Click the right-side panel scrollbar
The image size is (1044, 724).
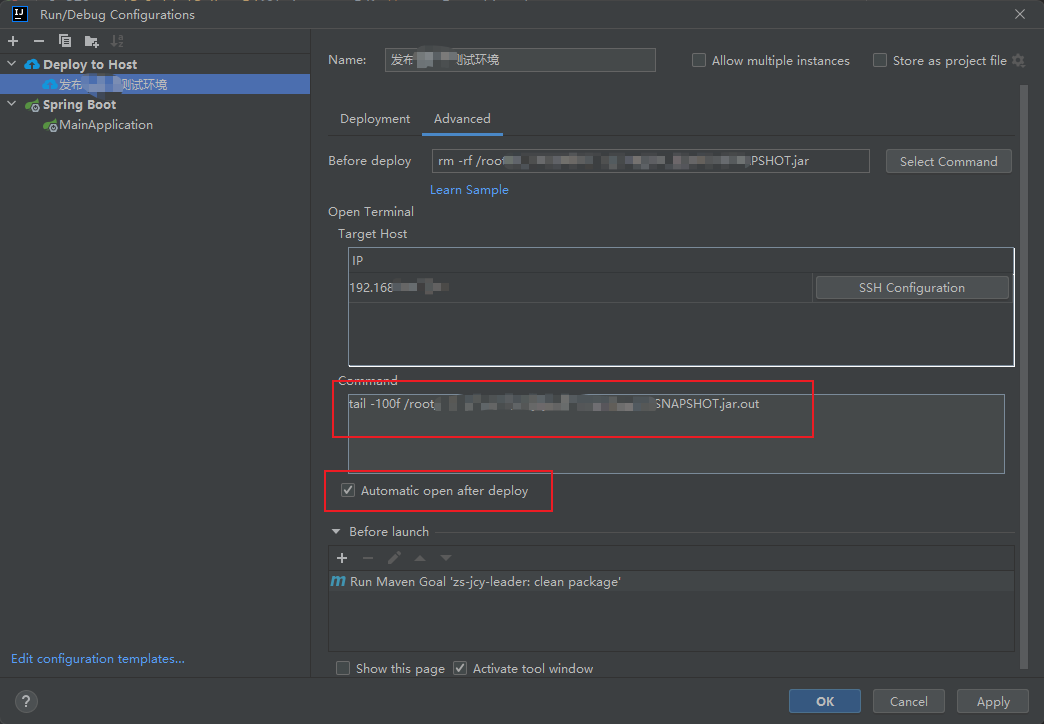point(1023,376)
